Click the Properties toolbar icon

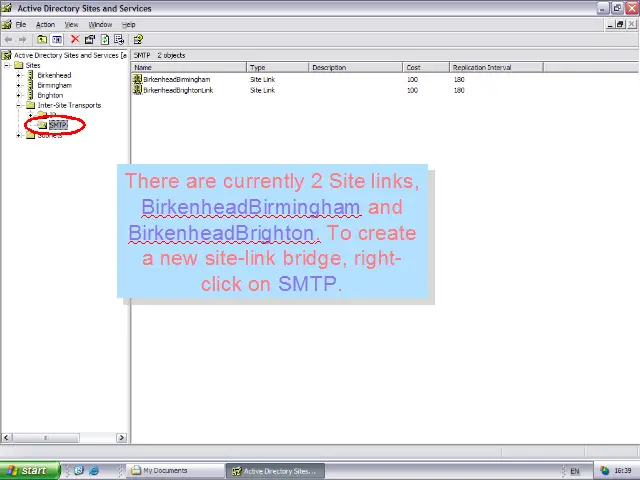[x=89, y=40]
